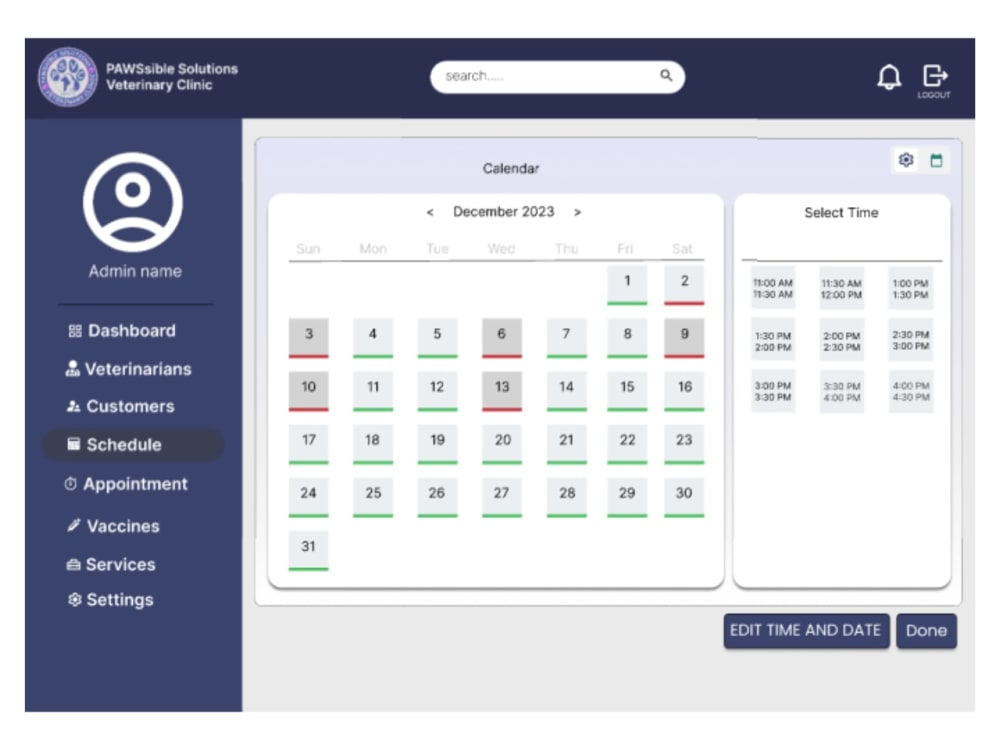The height and width of the screenshot is (750, 1000).
Task: Select December 9 on calendar
Action: 684,337
